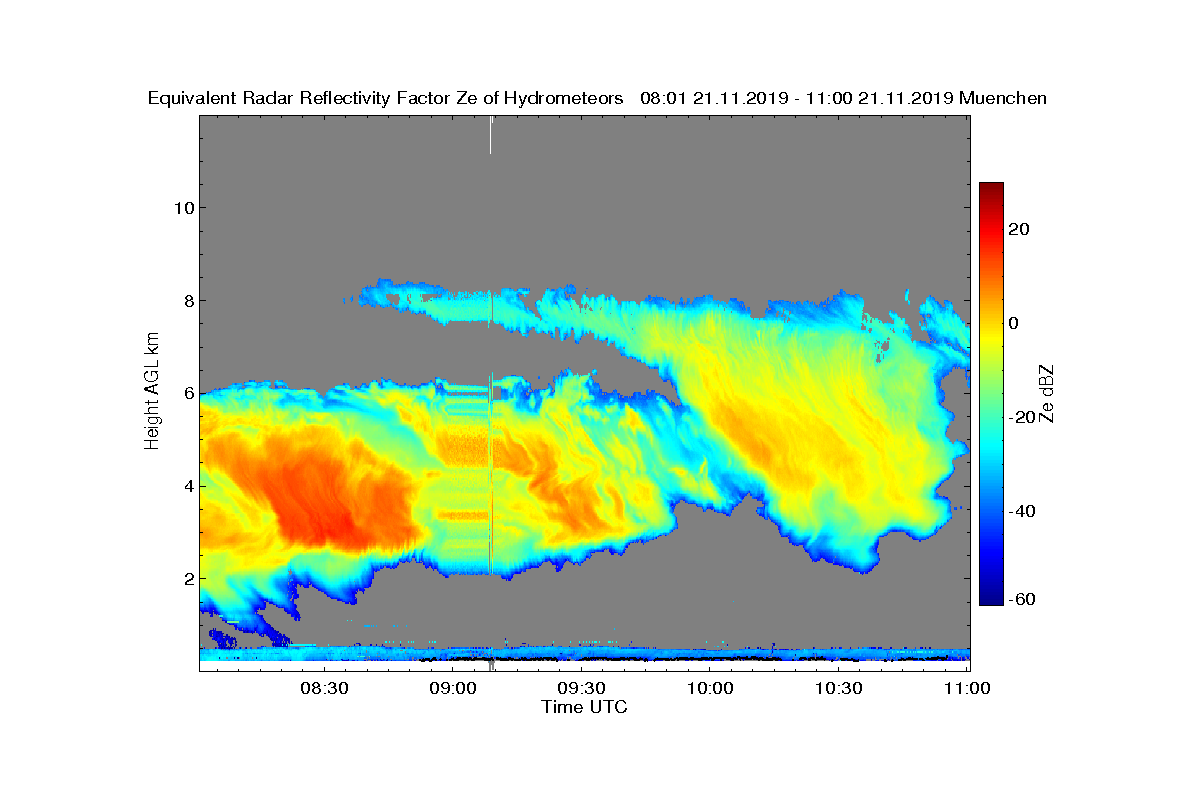Image resolution: width=1200 pixels, height=800 pixels.
Task: Click the white vertical streak at plot top
Action: tap(491, 134)
